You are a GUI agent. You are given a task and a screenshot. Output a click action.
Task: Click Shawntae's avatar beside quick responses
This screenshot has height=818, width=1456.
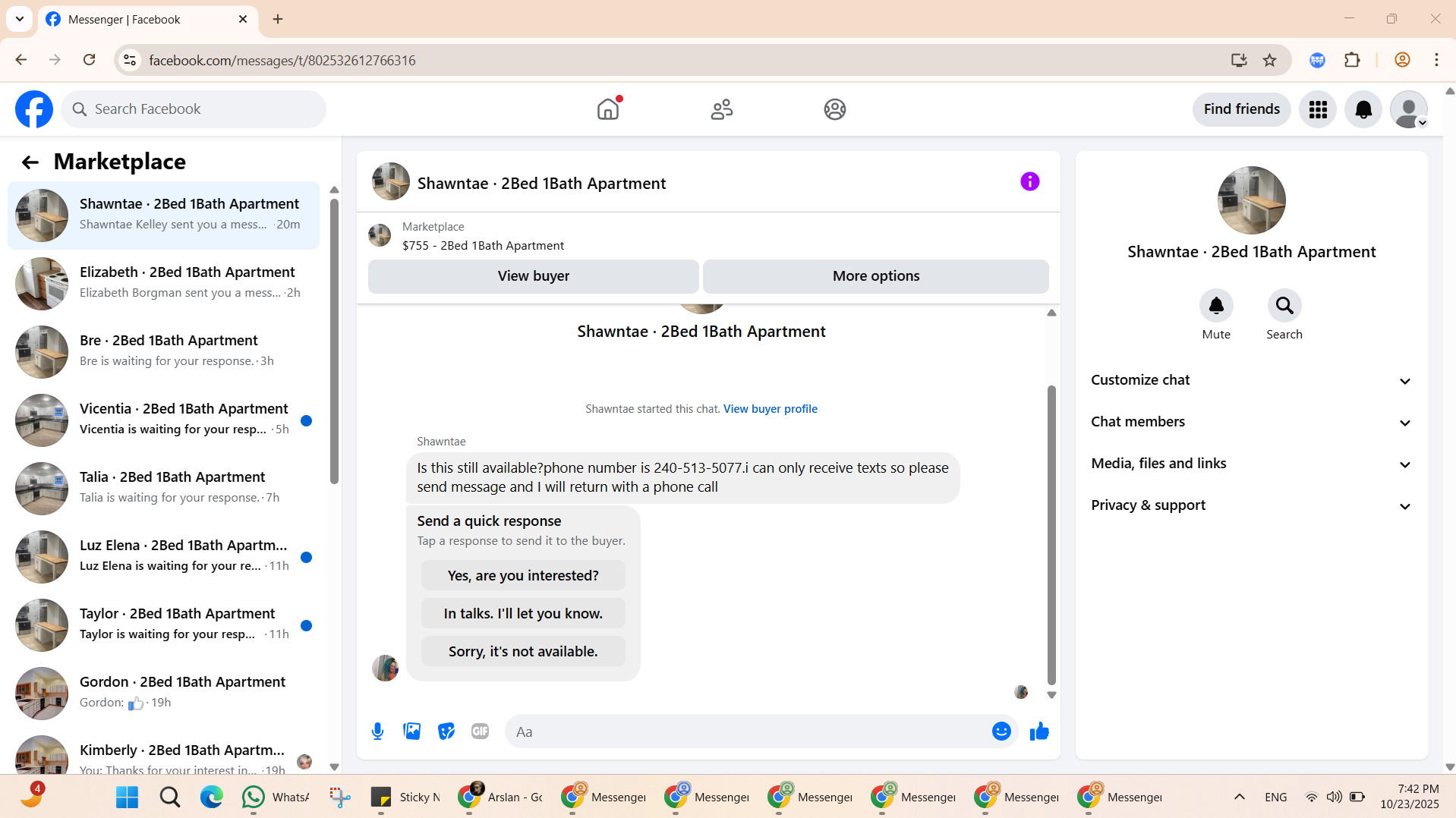[x=385, y=669]
